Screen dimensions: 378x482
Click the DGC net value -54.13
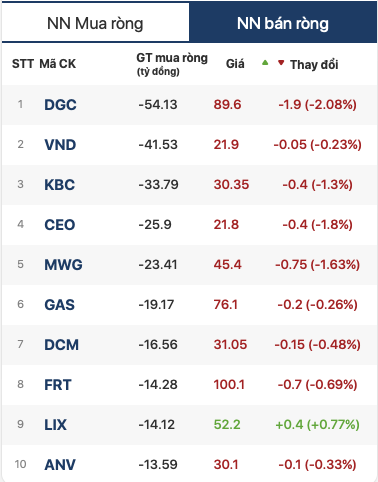click(x=158, y=105)
